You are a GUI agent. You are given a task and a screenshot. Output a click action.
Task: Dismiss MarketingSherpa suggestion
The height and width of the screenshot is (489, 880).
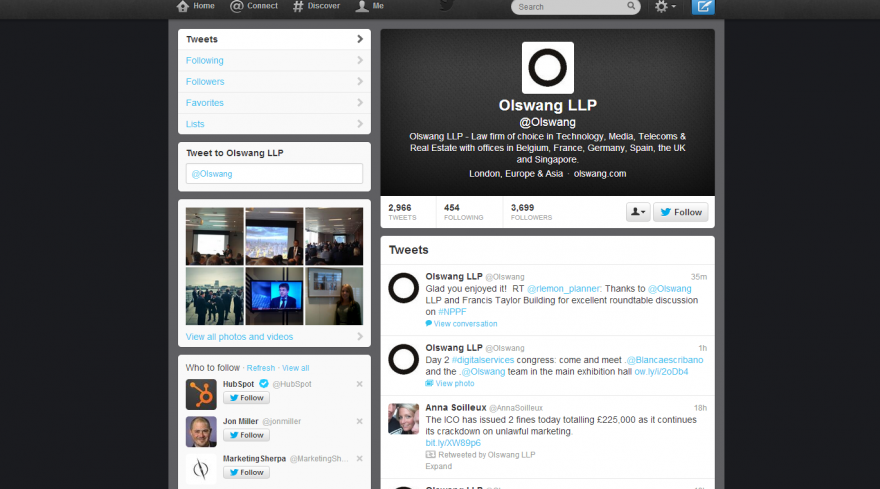coord(359,459)
